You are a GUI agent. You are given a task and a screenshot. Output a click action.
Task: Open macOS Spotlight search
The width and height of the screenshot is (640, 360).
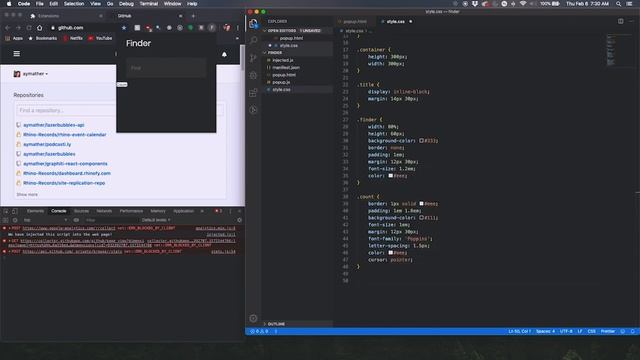[x=619, y=4]
